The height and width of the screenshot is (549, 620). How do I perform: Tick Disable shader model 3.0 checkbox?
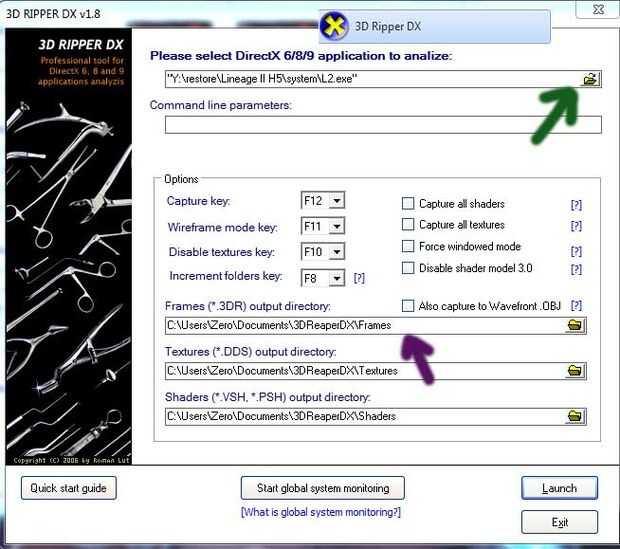click(408, 268)
